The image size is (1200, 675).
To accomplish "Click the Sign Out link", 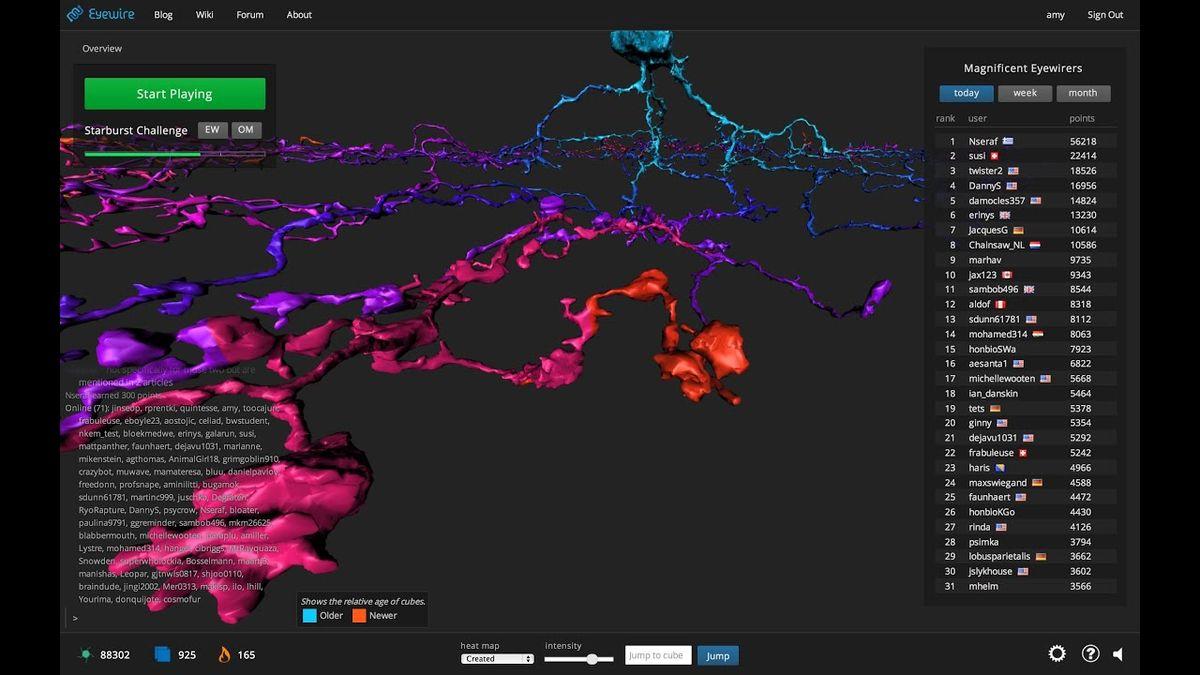I will [x=1105, y=15].
